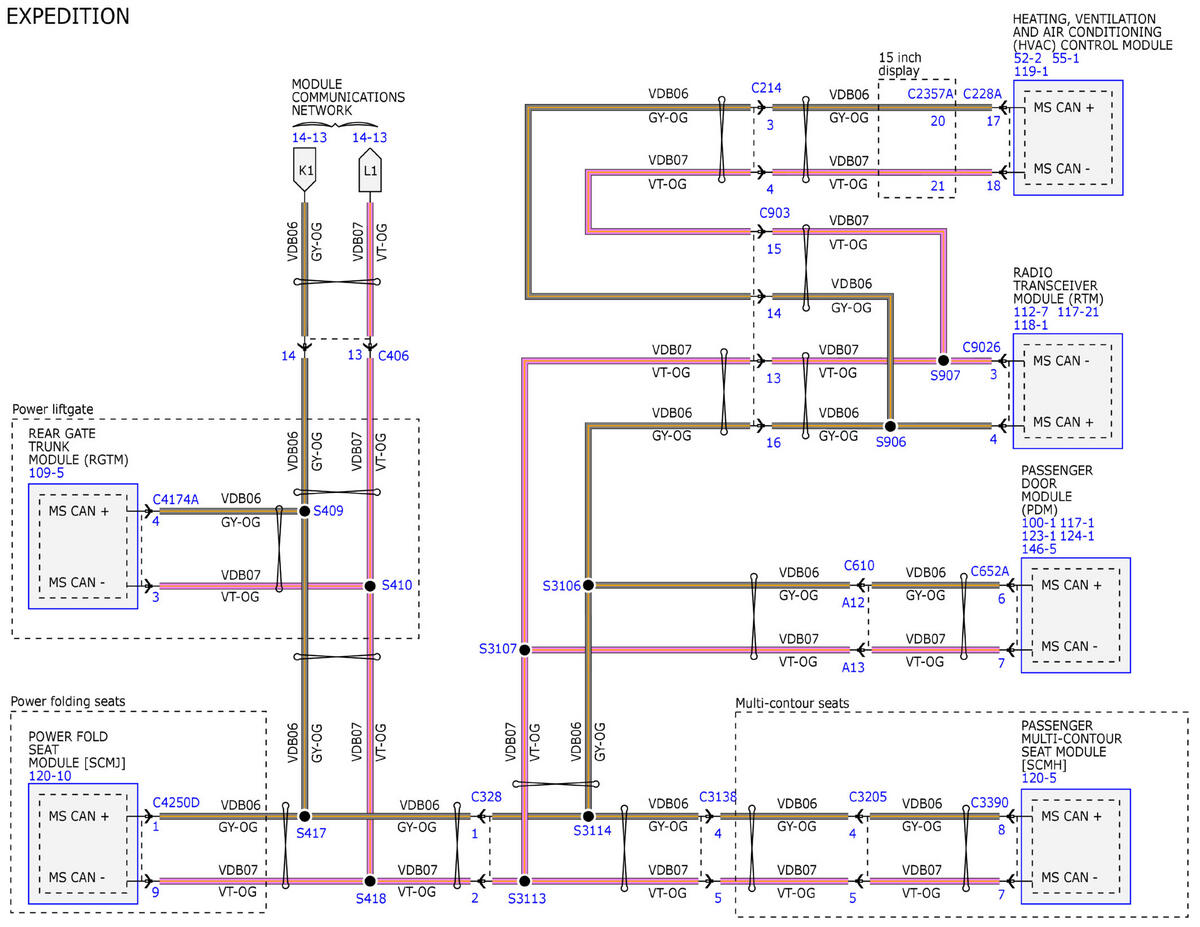Select connector label C214
Viewport: 1200px width, 927px height.
click(767, 88)
